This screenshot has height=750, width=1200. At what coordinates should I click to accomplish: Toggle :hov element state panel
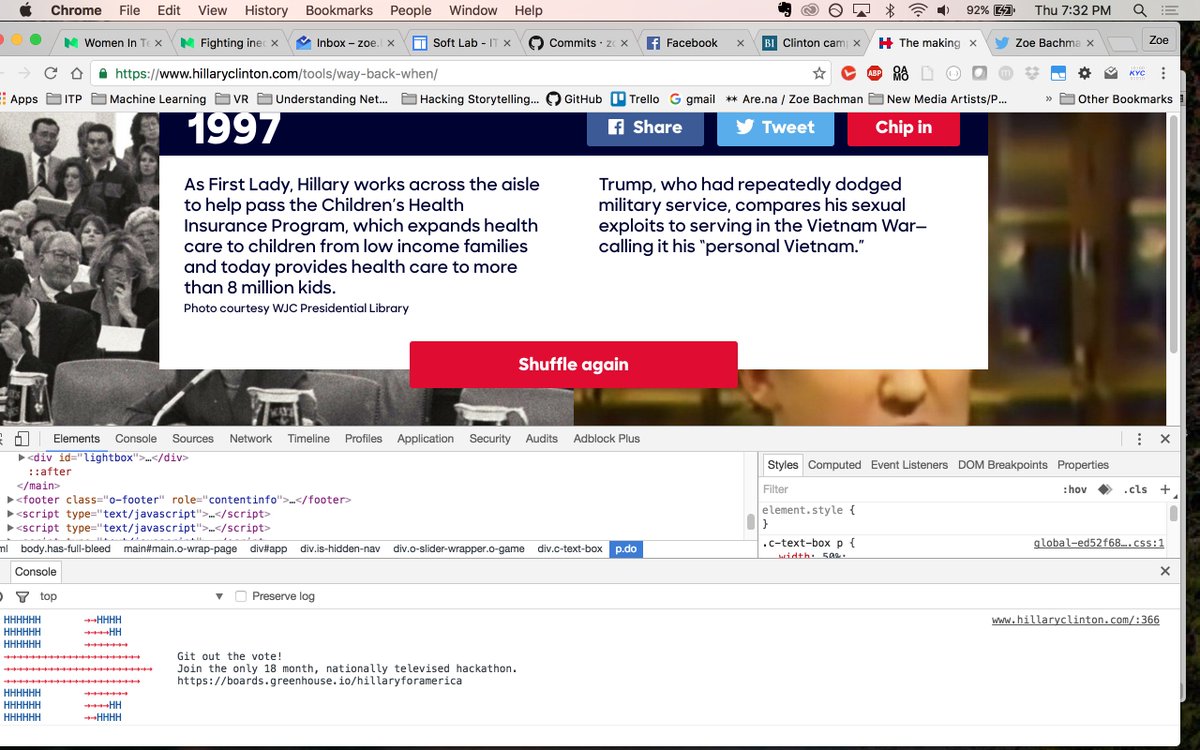tap(1075, 490)
